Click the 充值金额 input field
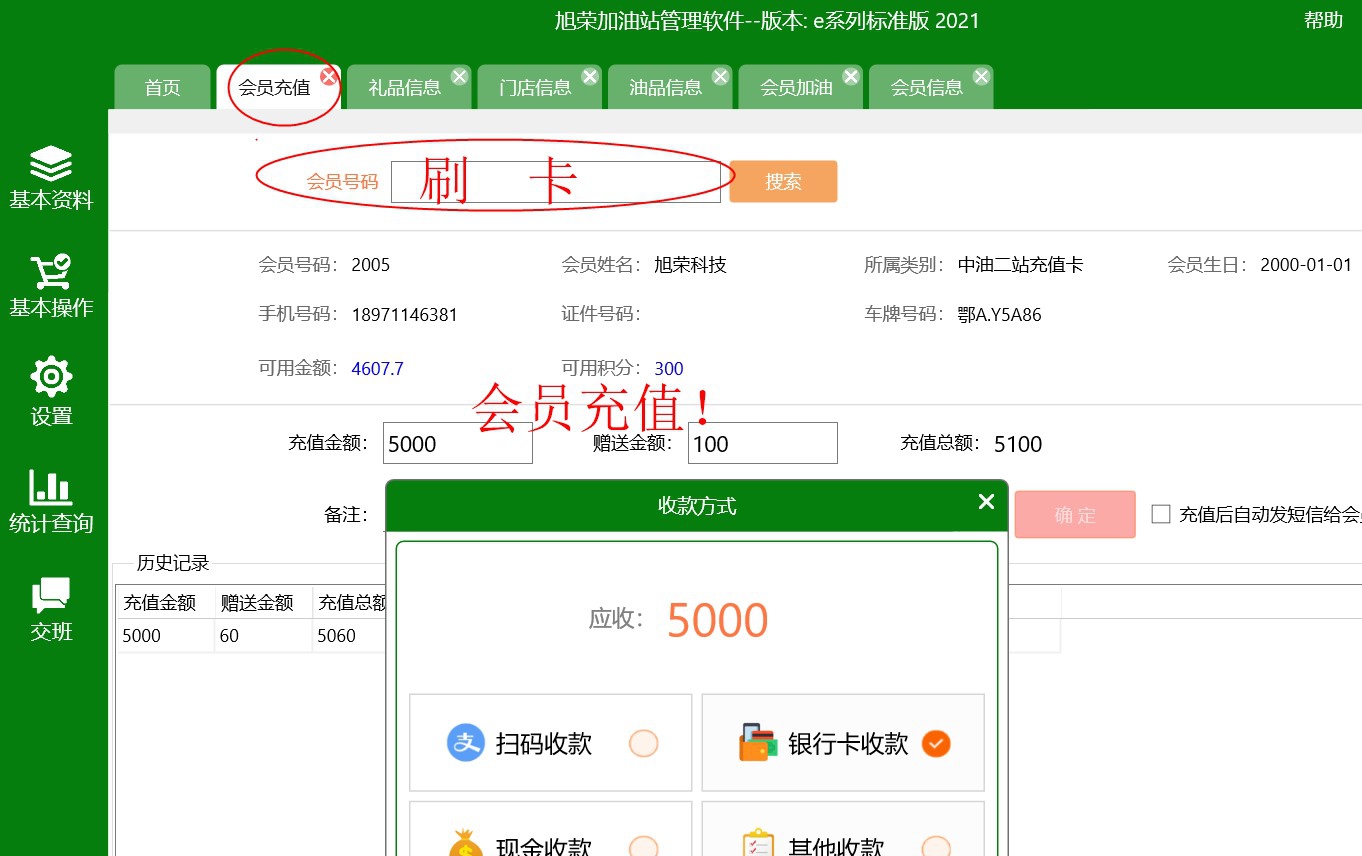The width and height of the screenshot is (1362, 856). pos(458,443)
